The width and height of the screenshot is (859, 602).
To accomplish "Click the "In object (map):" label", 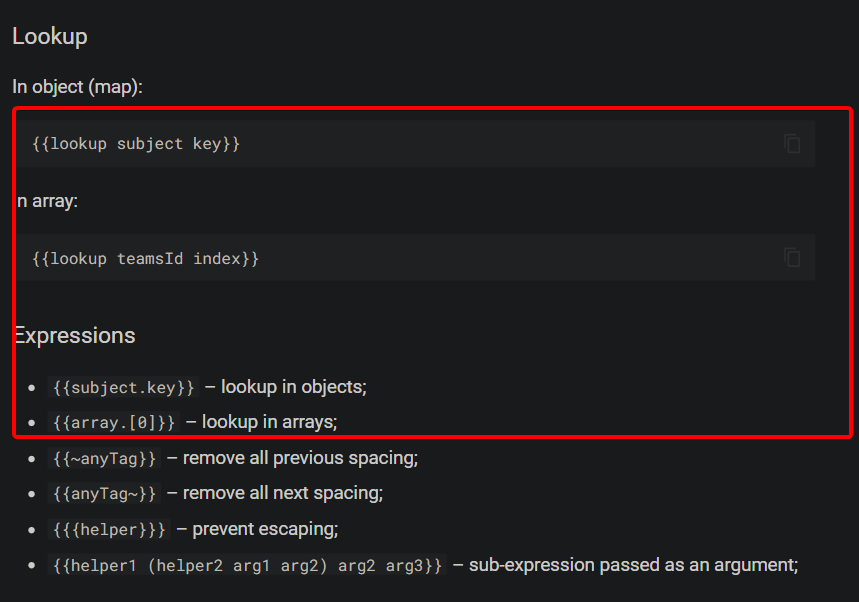I will click(x=78, y=87).
